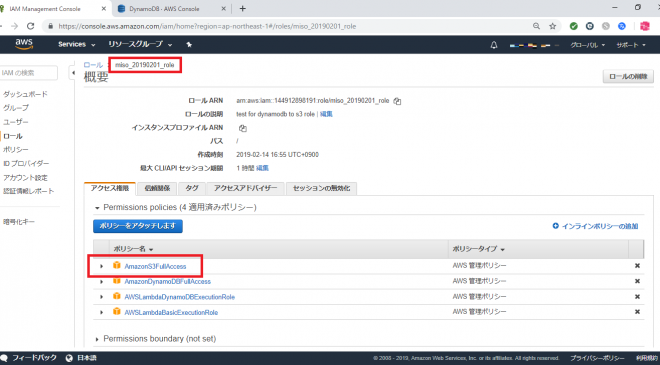Copy the instance profile ARN icon
The image size is (660, 365).
pyautogui.click(x=243, y=128)
